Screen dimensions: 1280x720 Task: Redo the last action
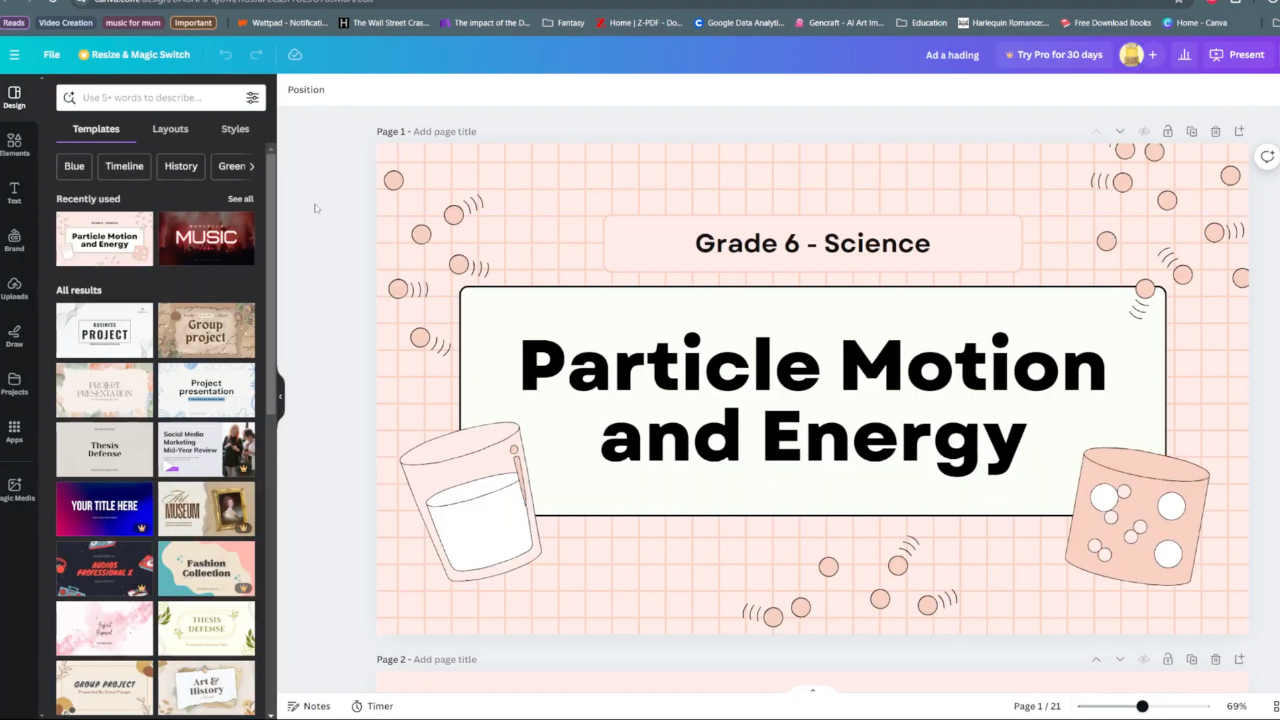(x=256, y=55)
